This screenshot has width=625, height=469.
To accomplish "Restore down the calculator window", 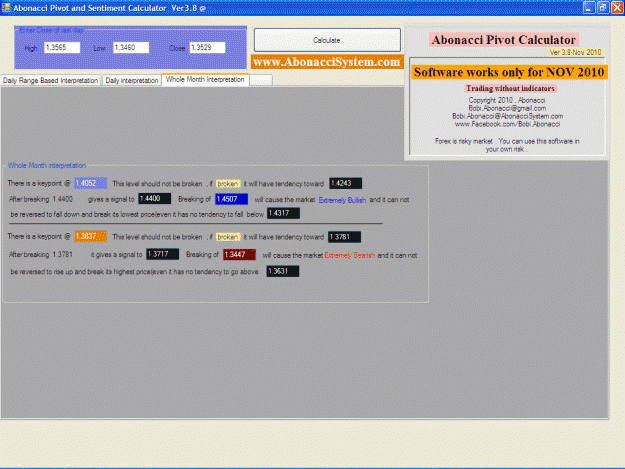I will coord(603,8).
